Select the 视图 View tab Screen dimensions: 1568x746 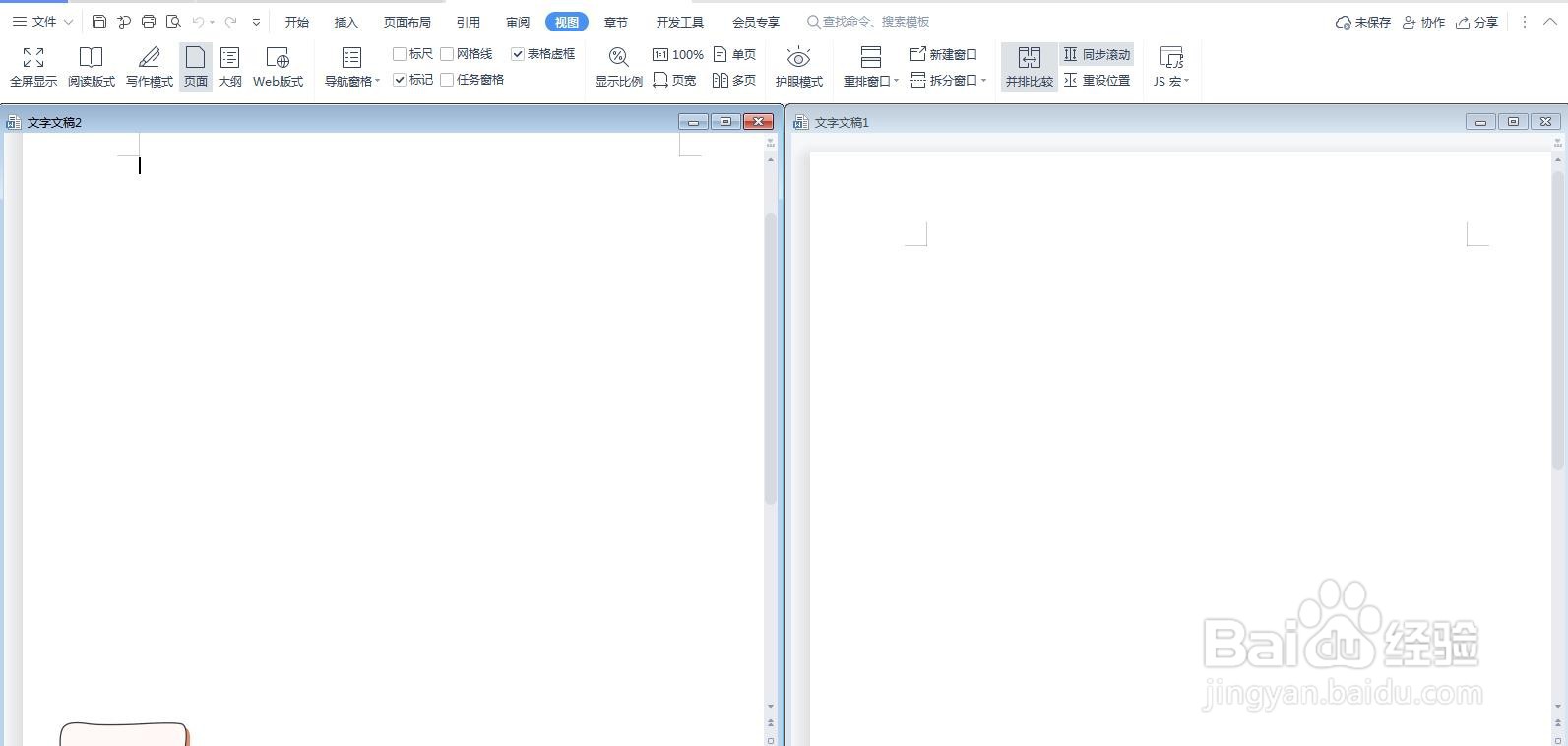click(567, 22)
